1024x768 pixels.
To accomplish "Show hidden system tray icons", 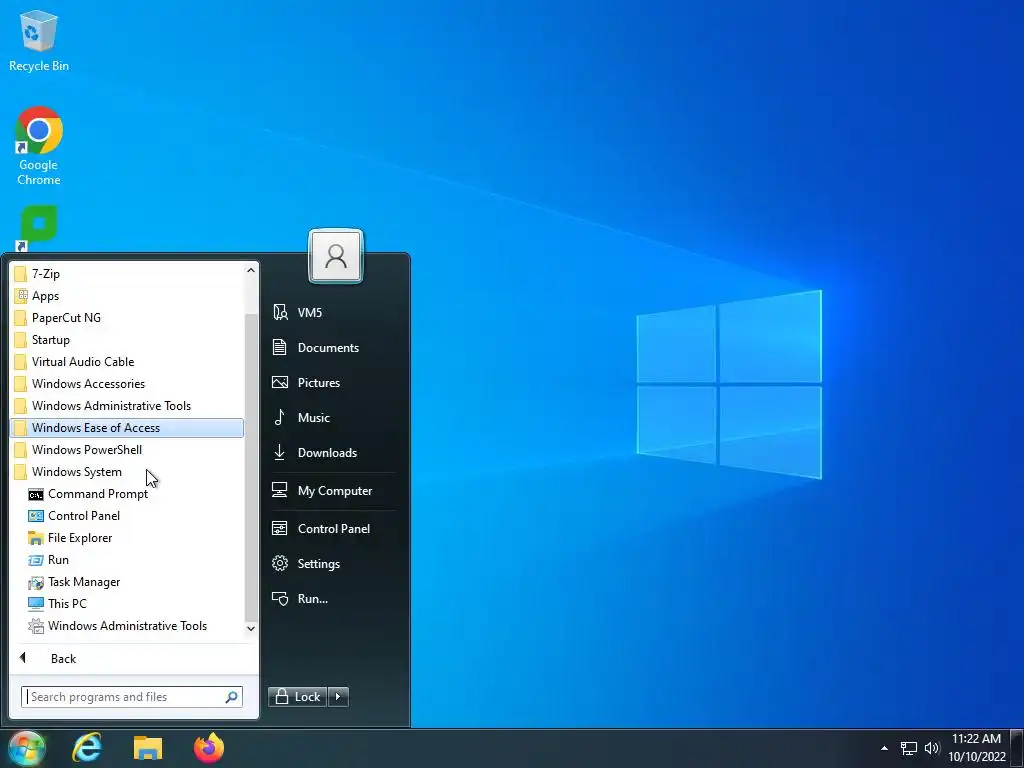I will click(884, 748).
